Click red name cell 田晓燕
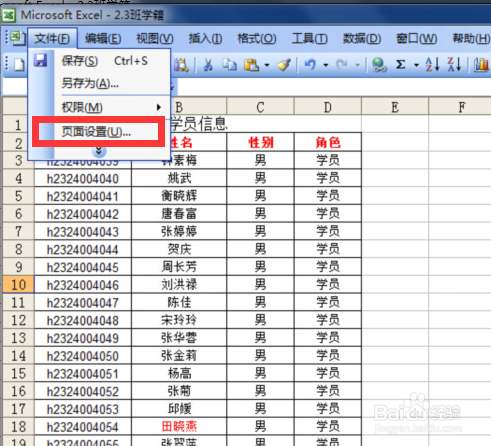The height and width of the screenshot is (446, 491). (x=179, y=427)
